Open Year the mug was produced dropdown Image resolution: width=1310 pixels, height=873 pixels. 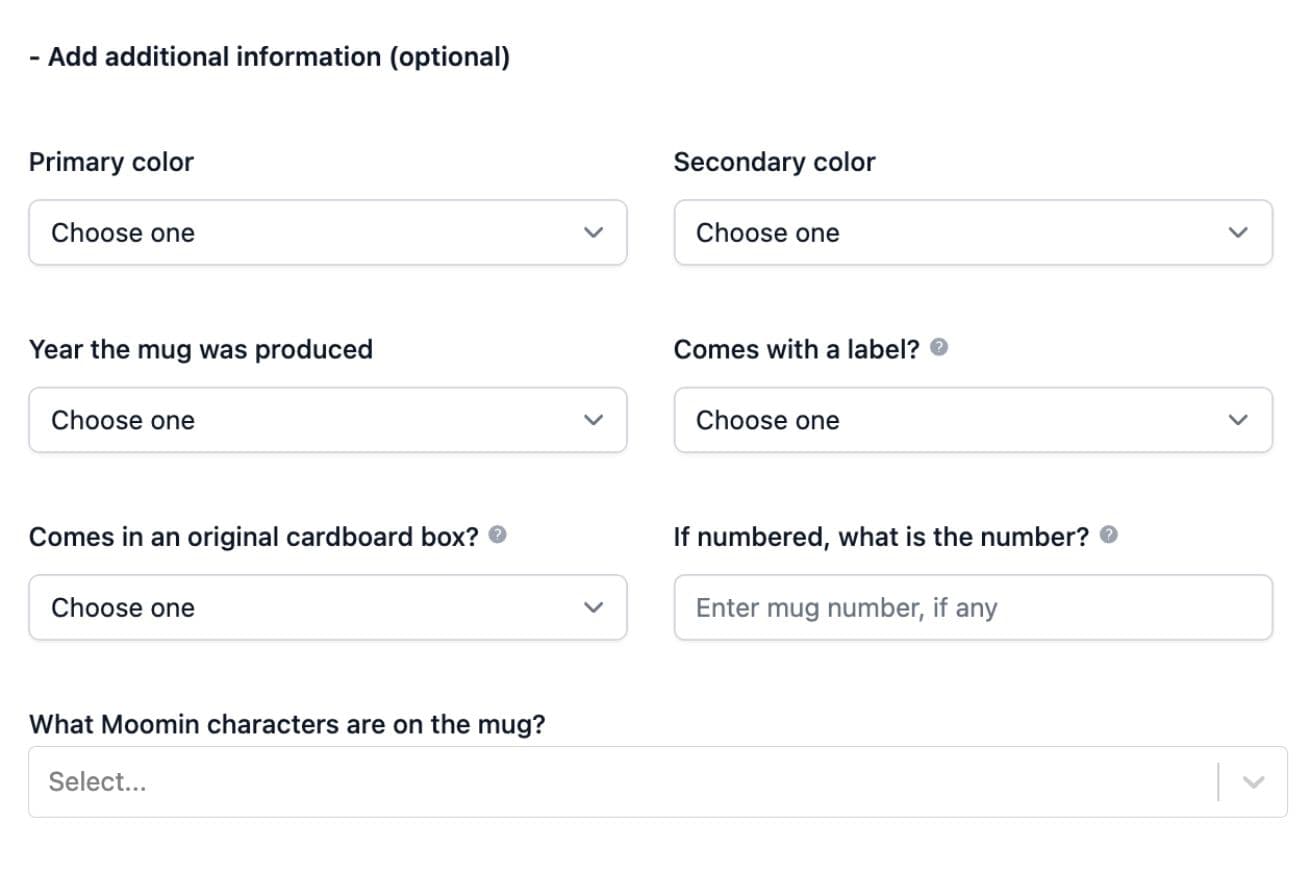click(x=328, y=420)
